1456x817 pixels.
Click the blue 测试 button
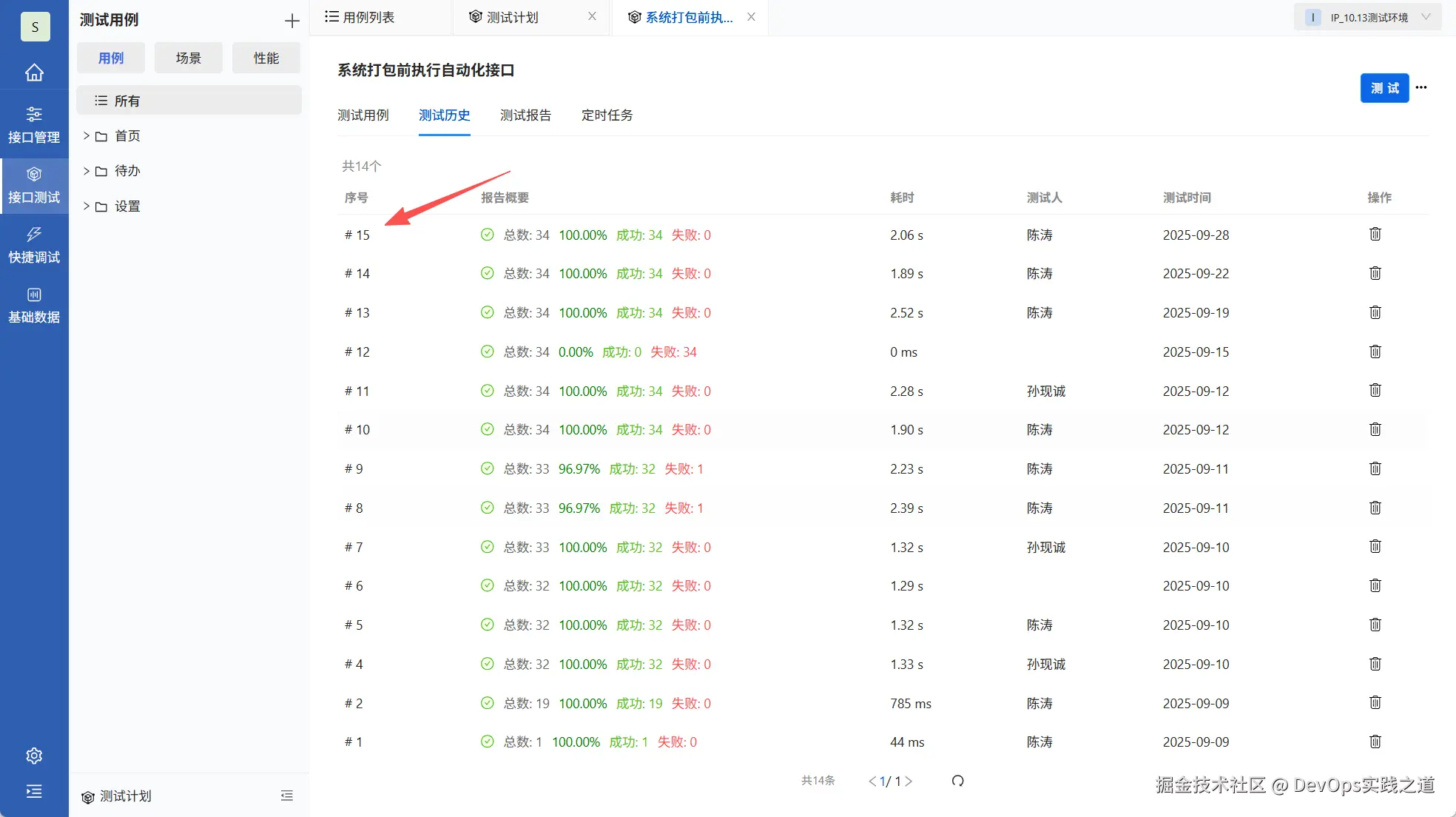tap(1384, 88)
